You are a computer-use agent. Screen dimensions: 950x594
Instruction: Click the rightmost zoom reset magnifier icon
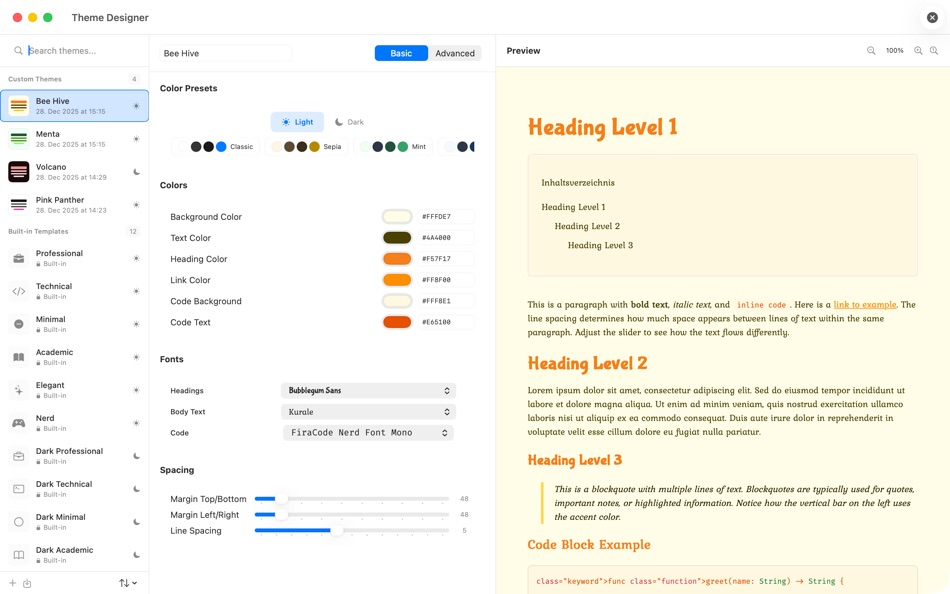934,51
